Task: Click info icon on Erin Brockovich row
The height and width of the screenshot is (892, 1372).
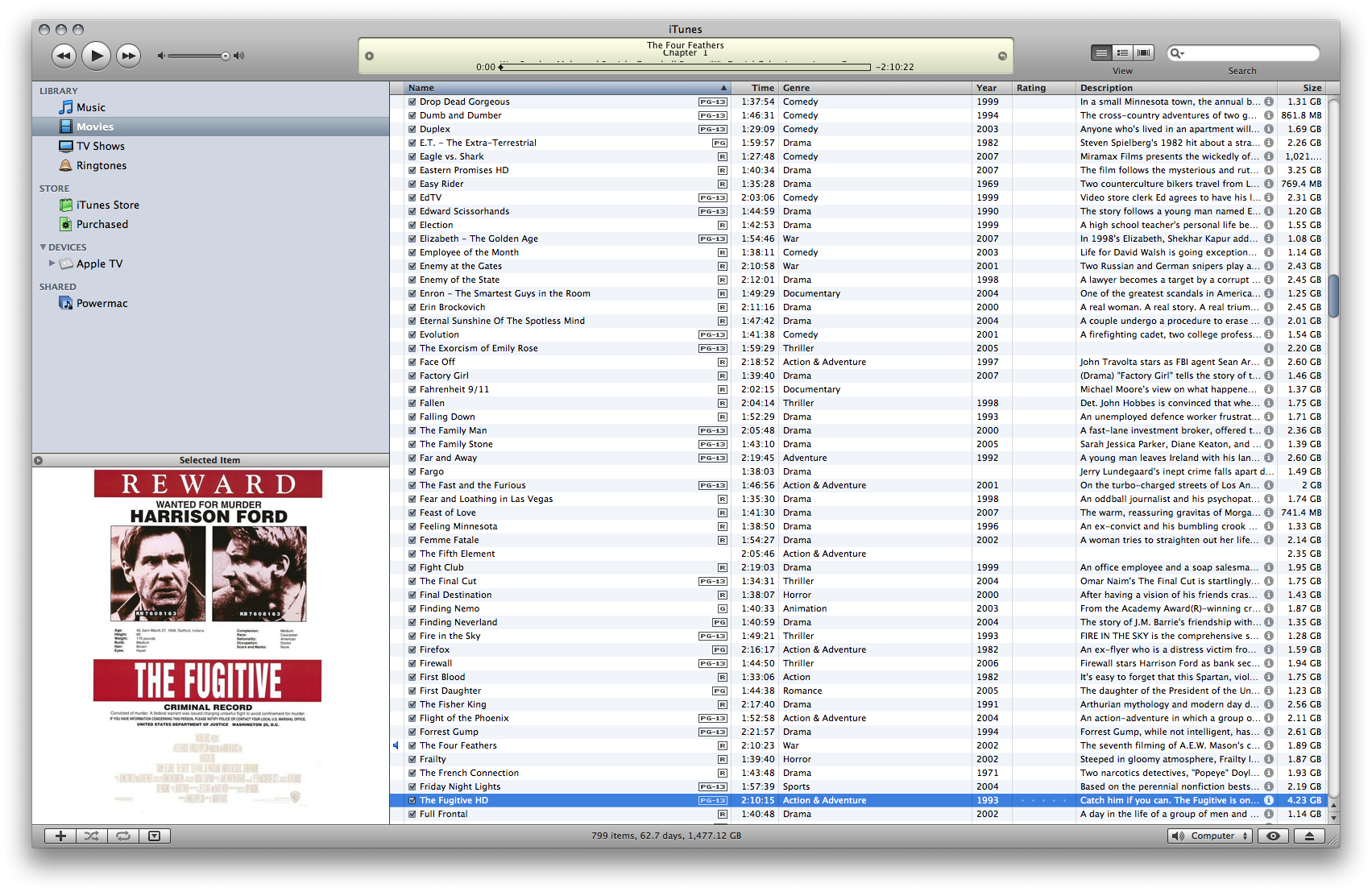Action: pyautogui.click(x=1269, y=307)
